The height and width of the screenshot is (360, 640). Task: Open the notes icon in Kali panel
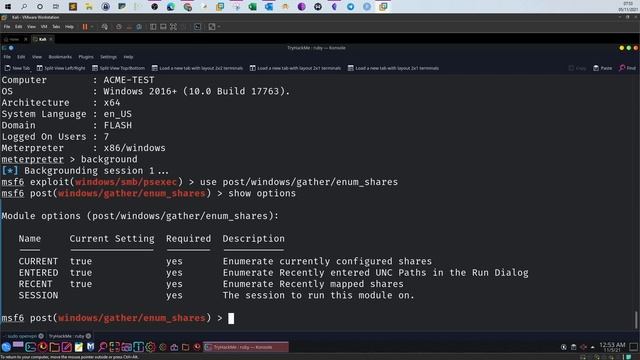click(78, 347)
